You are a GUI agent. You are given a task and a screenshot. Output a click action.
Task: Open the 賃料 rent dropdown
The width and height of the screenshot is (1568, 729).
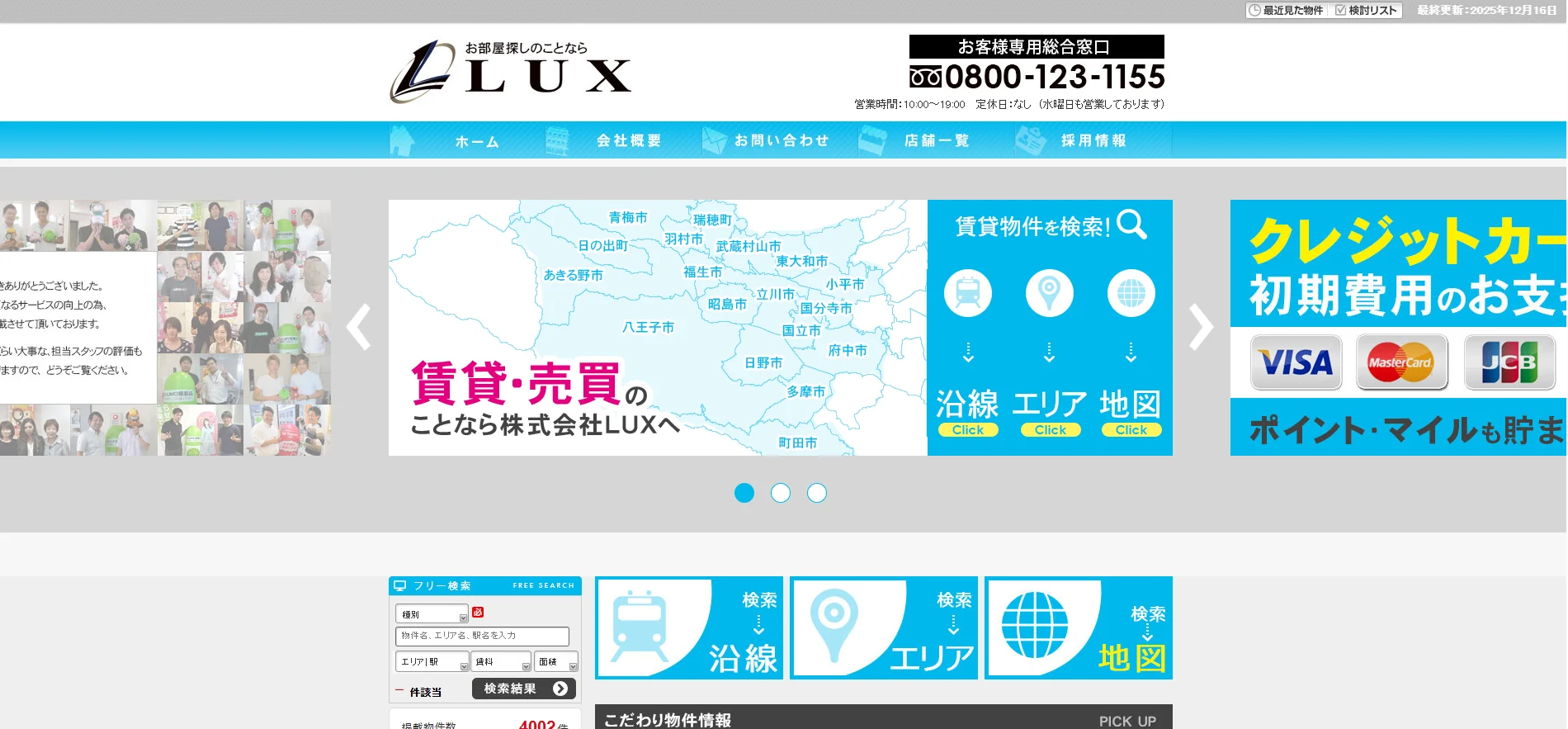coord(502,661)
